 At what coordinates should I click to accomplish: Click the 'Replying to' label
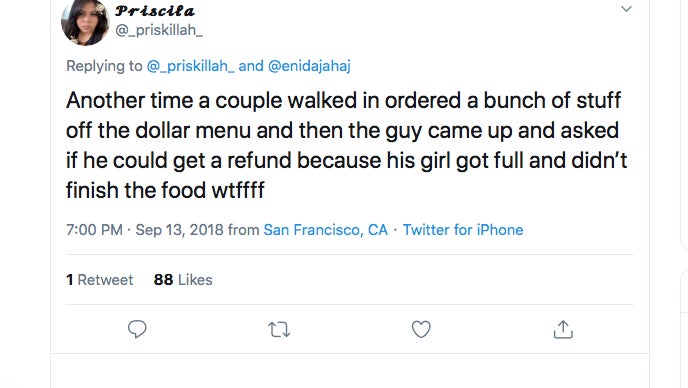[x=104, y=66]
